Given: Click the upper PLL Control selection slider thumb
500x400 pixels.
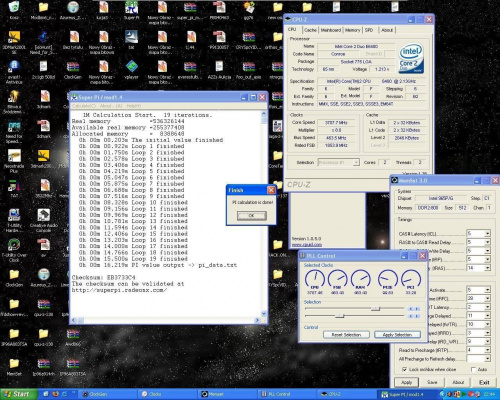Looking at the screenshot, I should pyautogui.click(x=376, y=308).
